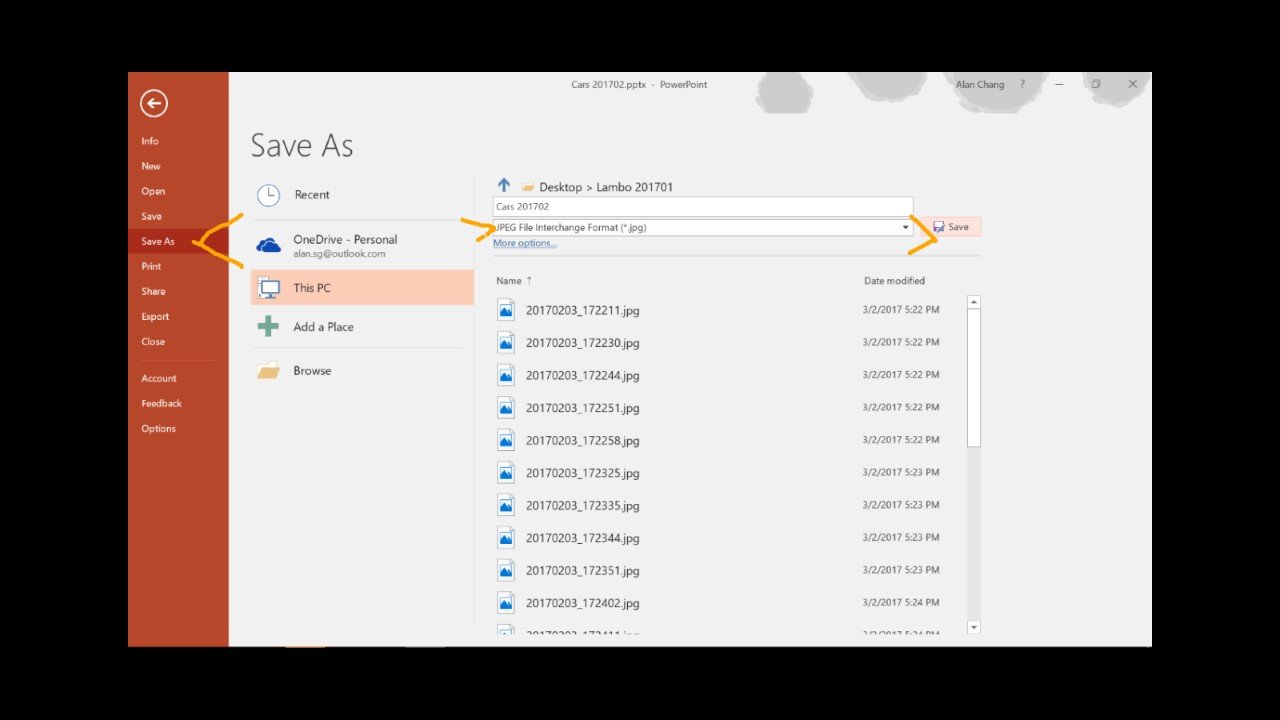1280x720 pixels.
Task: Open the Help question mark icon
Action: pyautogui.click(x=1022, y=85)
